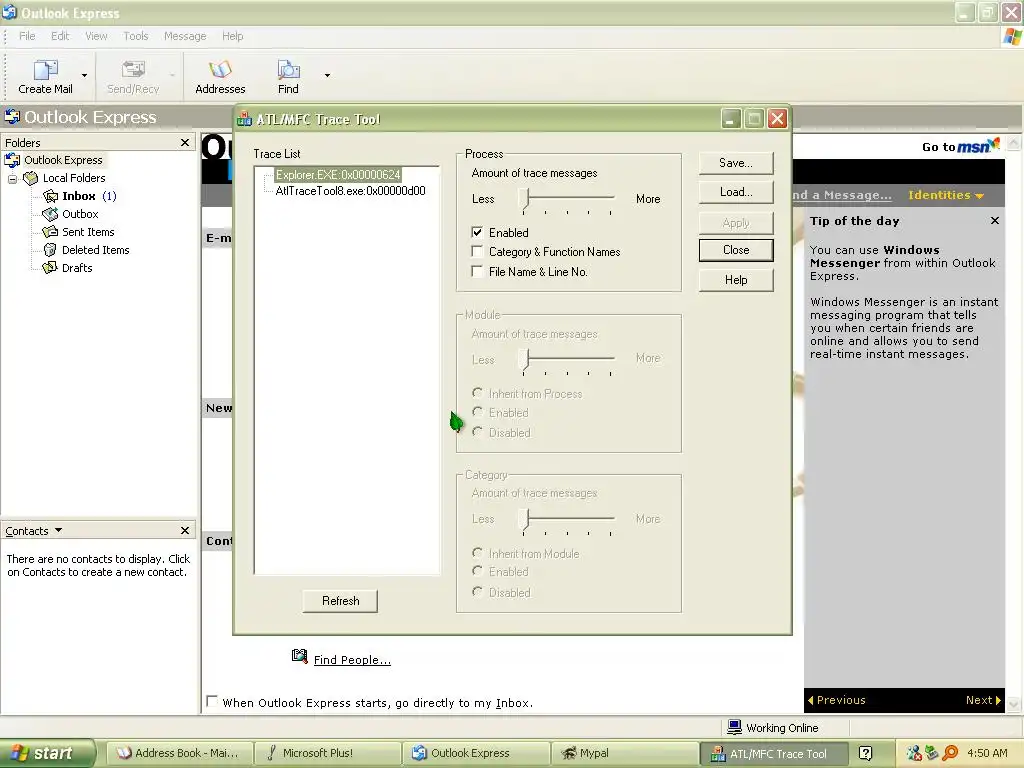Viewport: 1024px width, 768px height.
Task: Select the Outbox folder icon
Action: pyautogui.click(x=50, y=214)
